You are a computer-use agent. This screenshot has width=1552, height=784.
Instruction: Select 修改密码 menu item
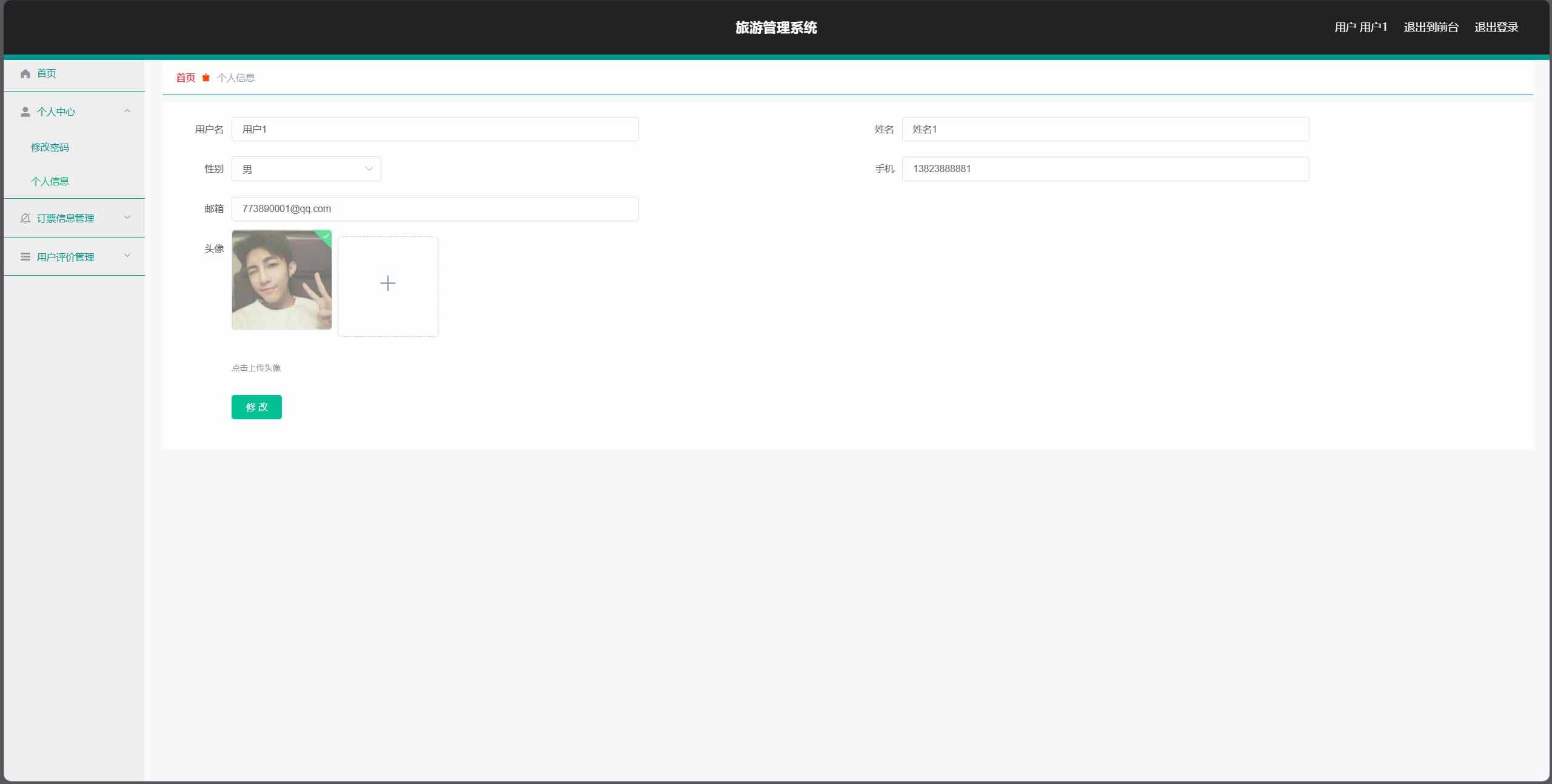coord(50,147)
